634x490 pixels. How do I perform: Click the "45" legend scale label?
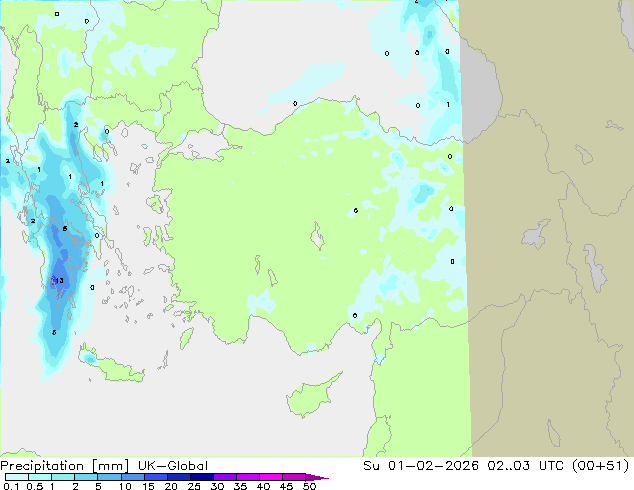pos(286,486)
